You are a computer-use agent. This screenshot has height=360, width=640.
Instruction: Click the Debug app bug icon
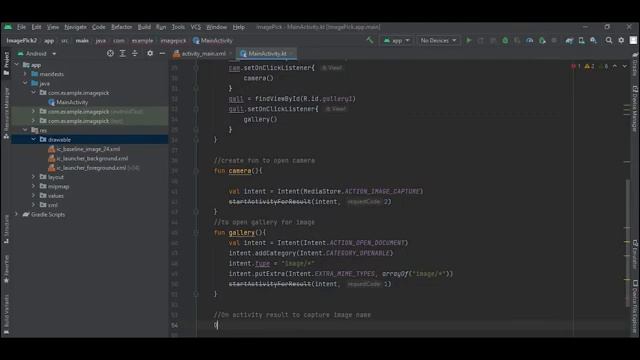tap(505, 40)
